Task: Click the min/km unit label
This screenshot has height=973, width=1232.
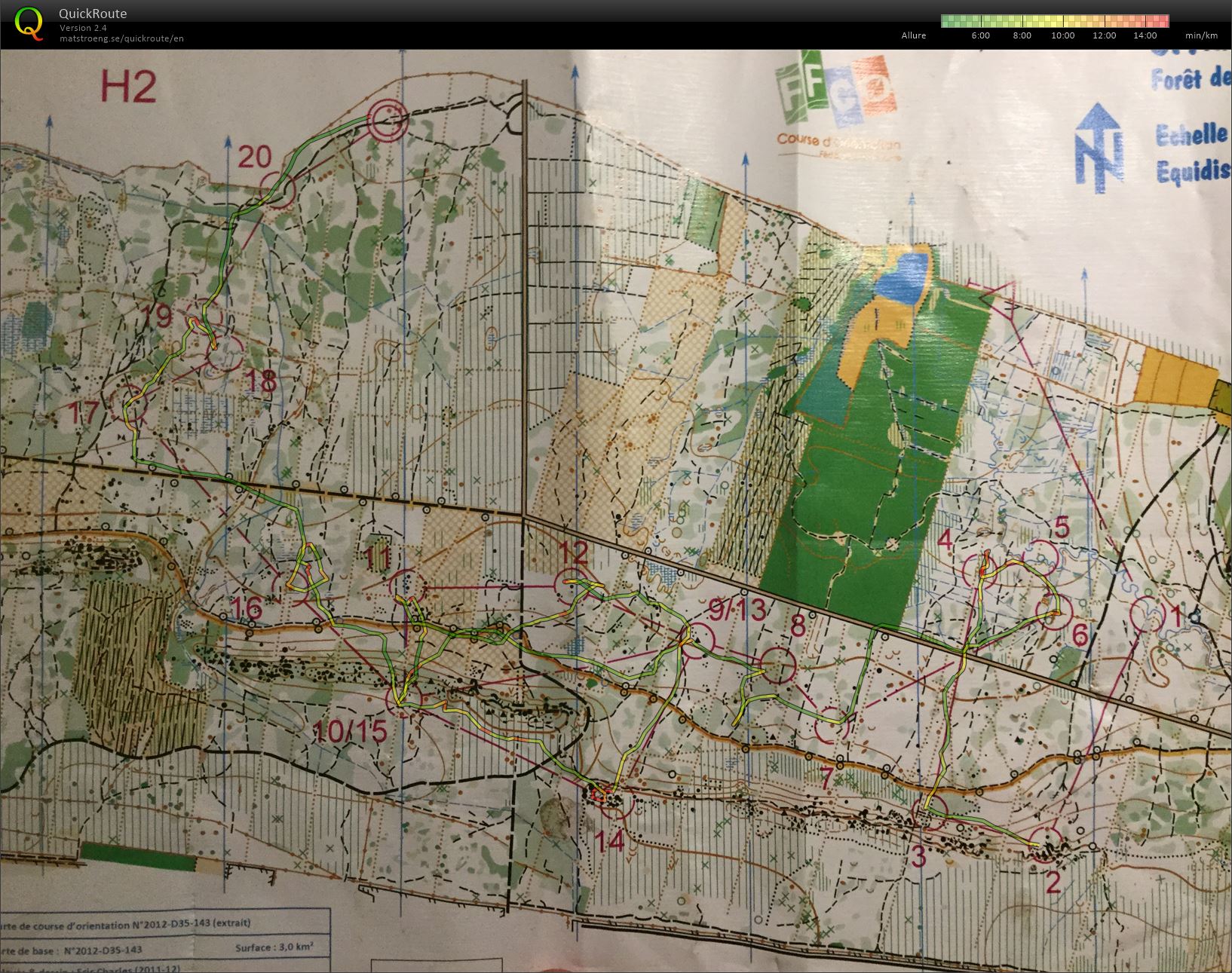Action: 1201,35
